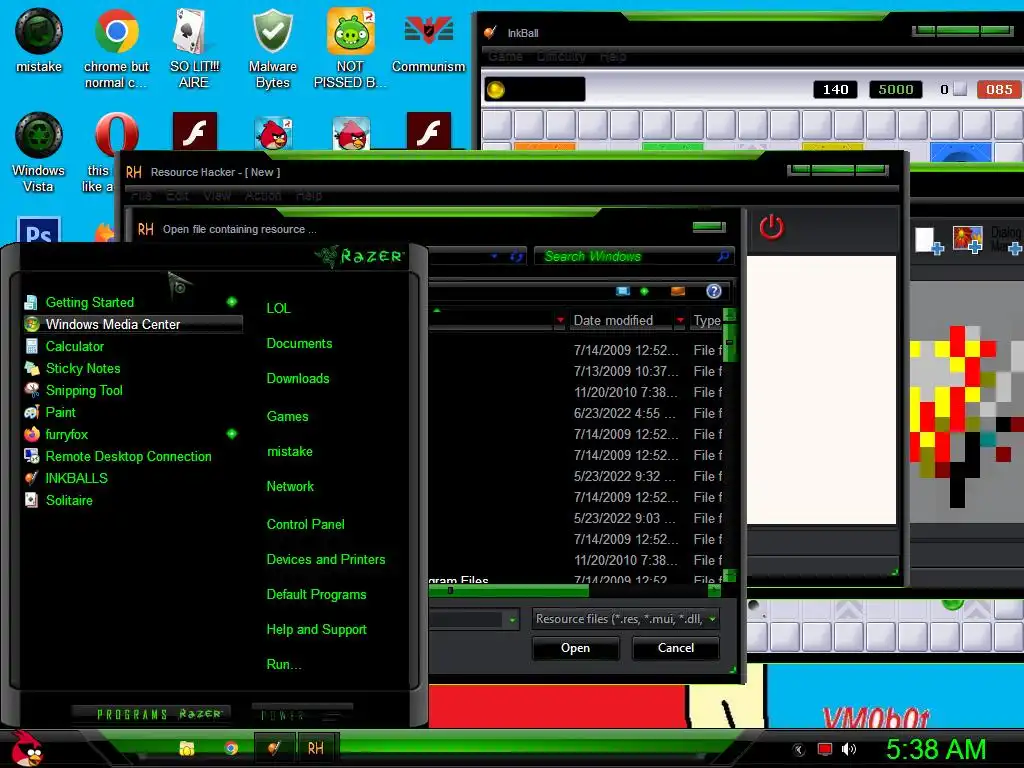This screenshot has width=1024, height=768.
Task: Click the orange preview pane icon in dialog
Action: coord(678,291)
